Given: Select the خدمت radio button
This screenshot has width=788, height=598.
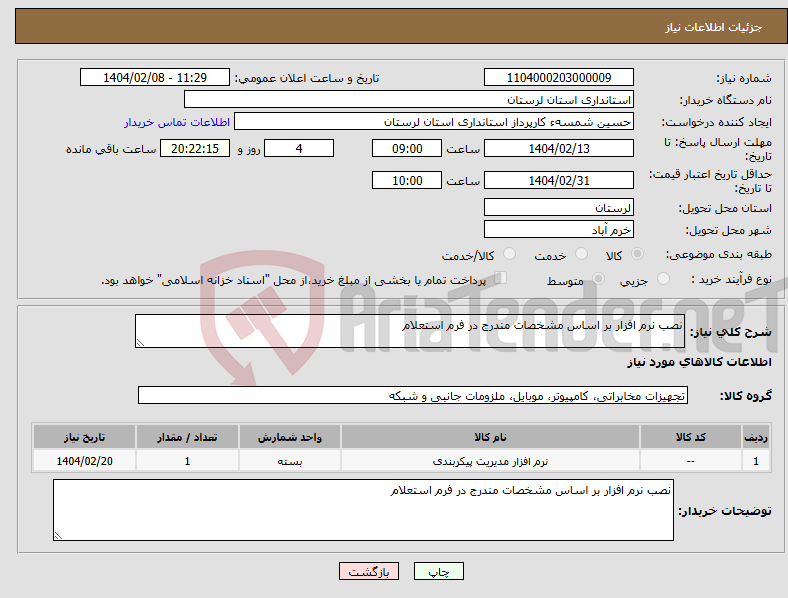Looking at the screenshot, I should [581, 254].
